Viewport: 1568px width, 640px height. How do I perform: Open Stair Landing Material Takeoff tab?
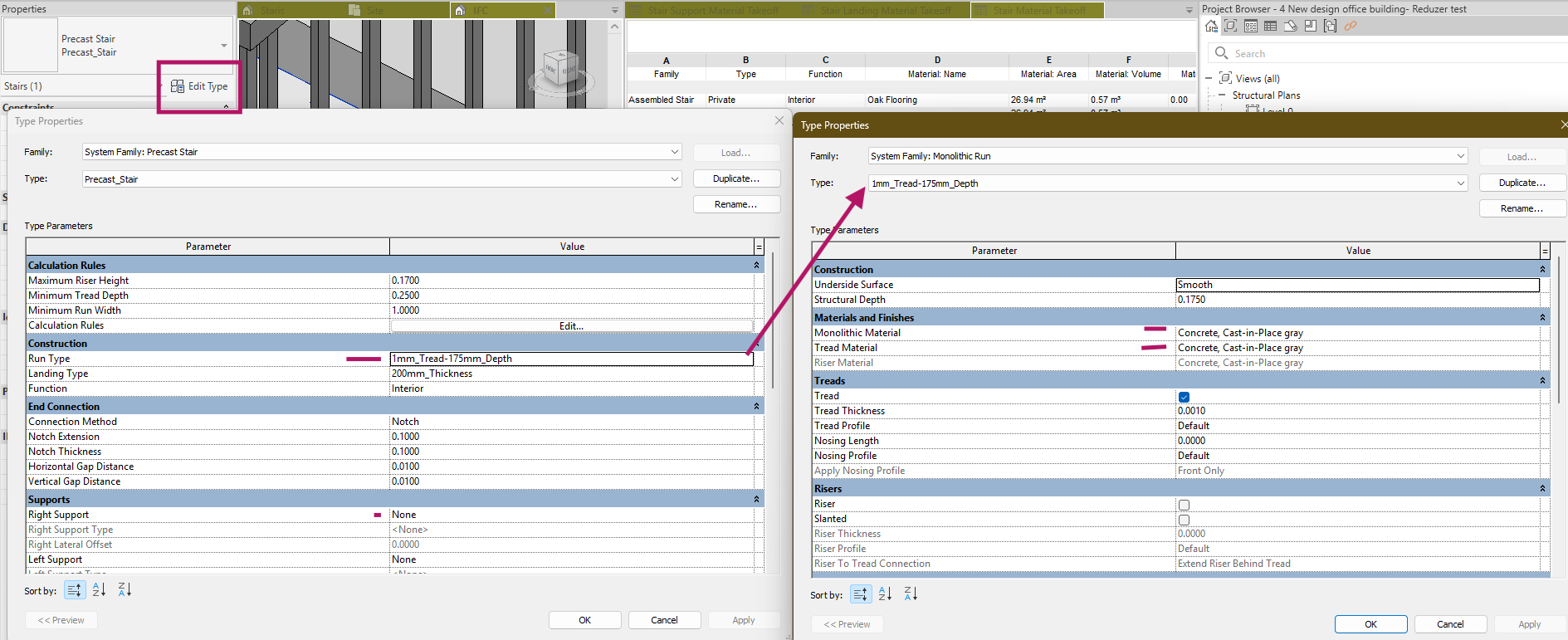[x=885, y=10]
